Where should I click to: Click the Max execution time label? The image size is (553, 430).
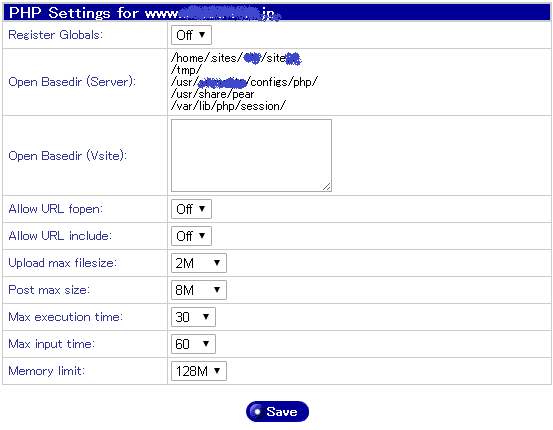(65, 317)
